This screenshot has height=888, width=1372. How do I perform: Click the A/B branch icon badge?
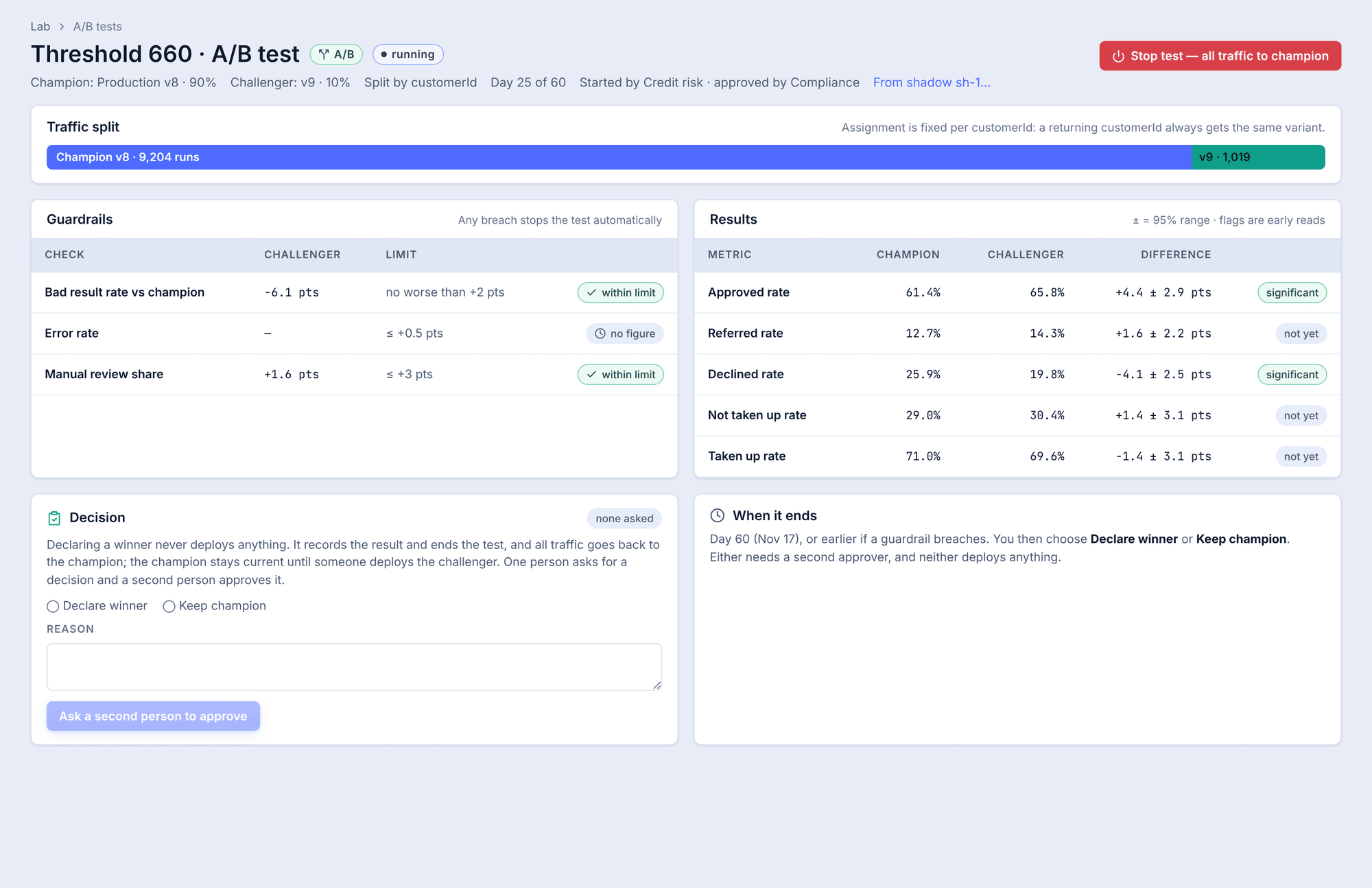(336, 54)
